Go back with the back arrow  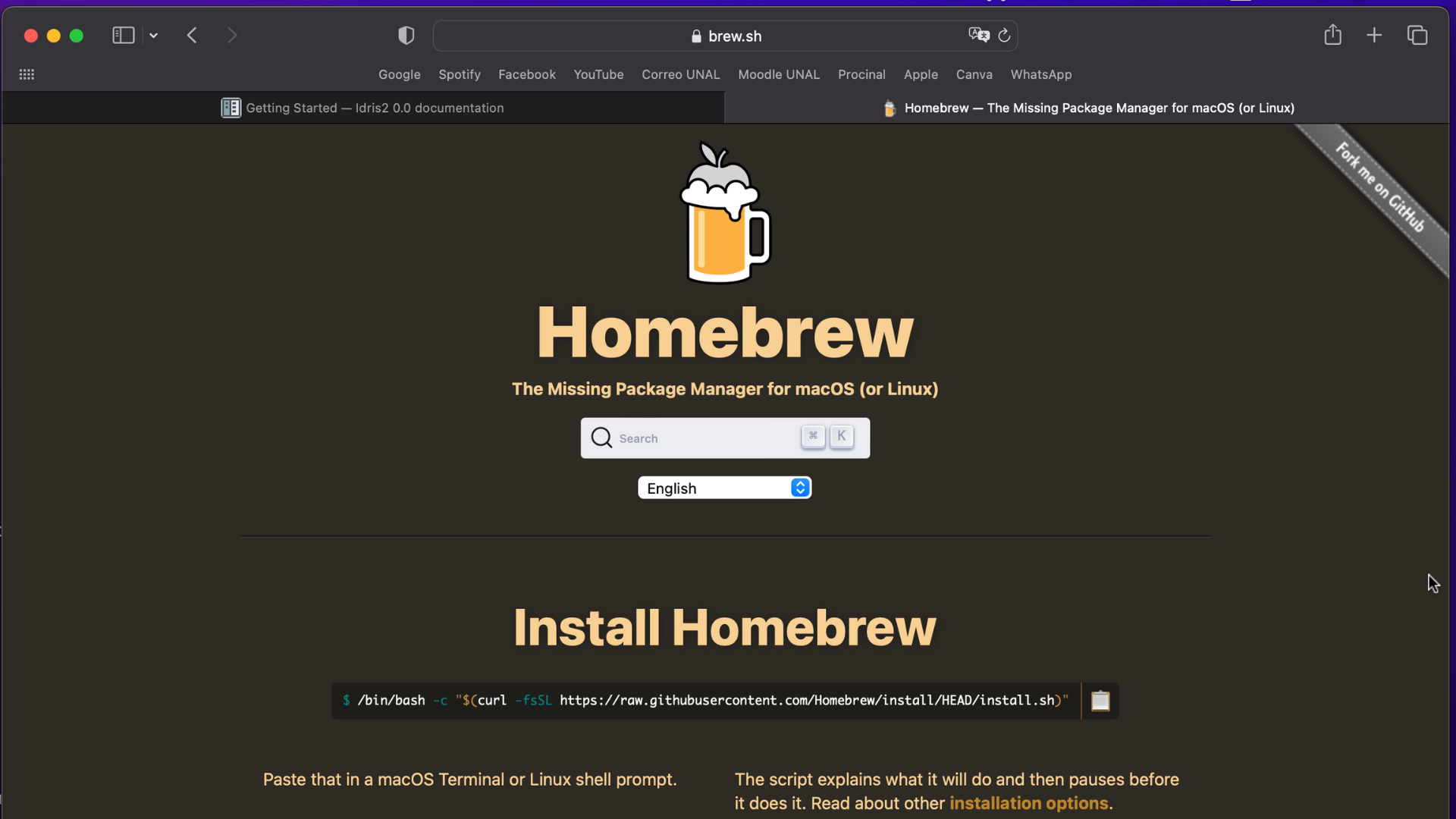[192, 35]
